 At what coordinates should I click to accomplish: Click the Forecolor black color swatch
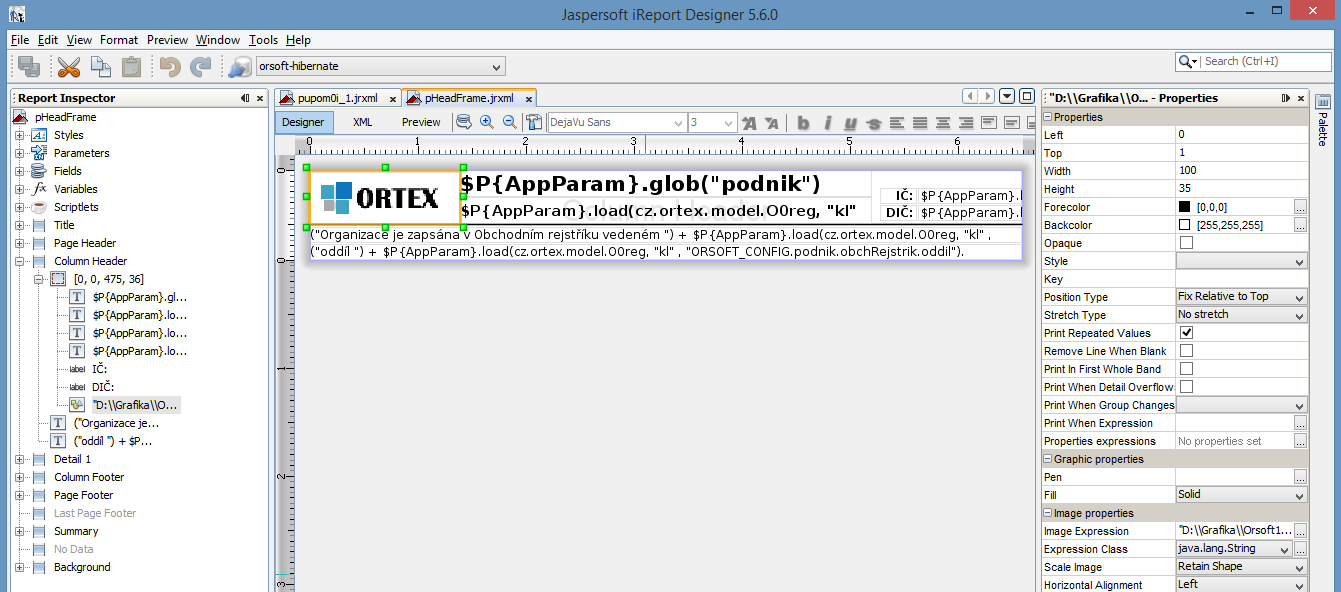click(x=1185, y=207)
